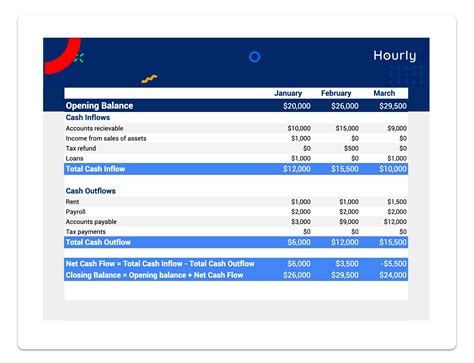The image size is (474, 363).
Task: Click February tax refund $500
Action: (351, 148)
